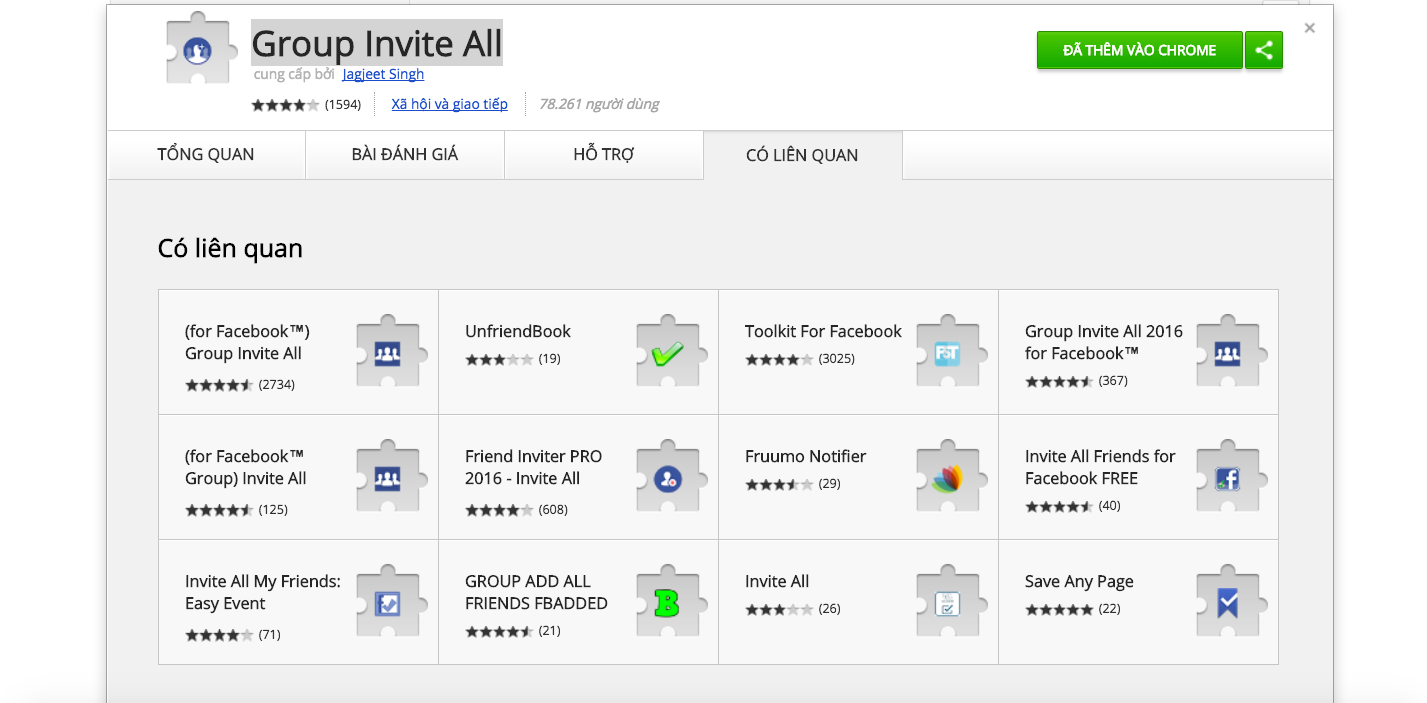Click the Save Any Page bookmark icon

[x=1231, y=602]
